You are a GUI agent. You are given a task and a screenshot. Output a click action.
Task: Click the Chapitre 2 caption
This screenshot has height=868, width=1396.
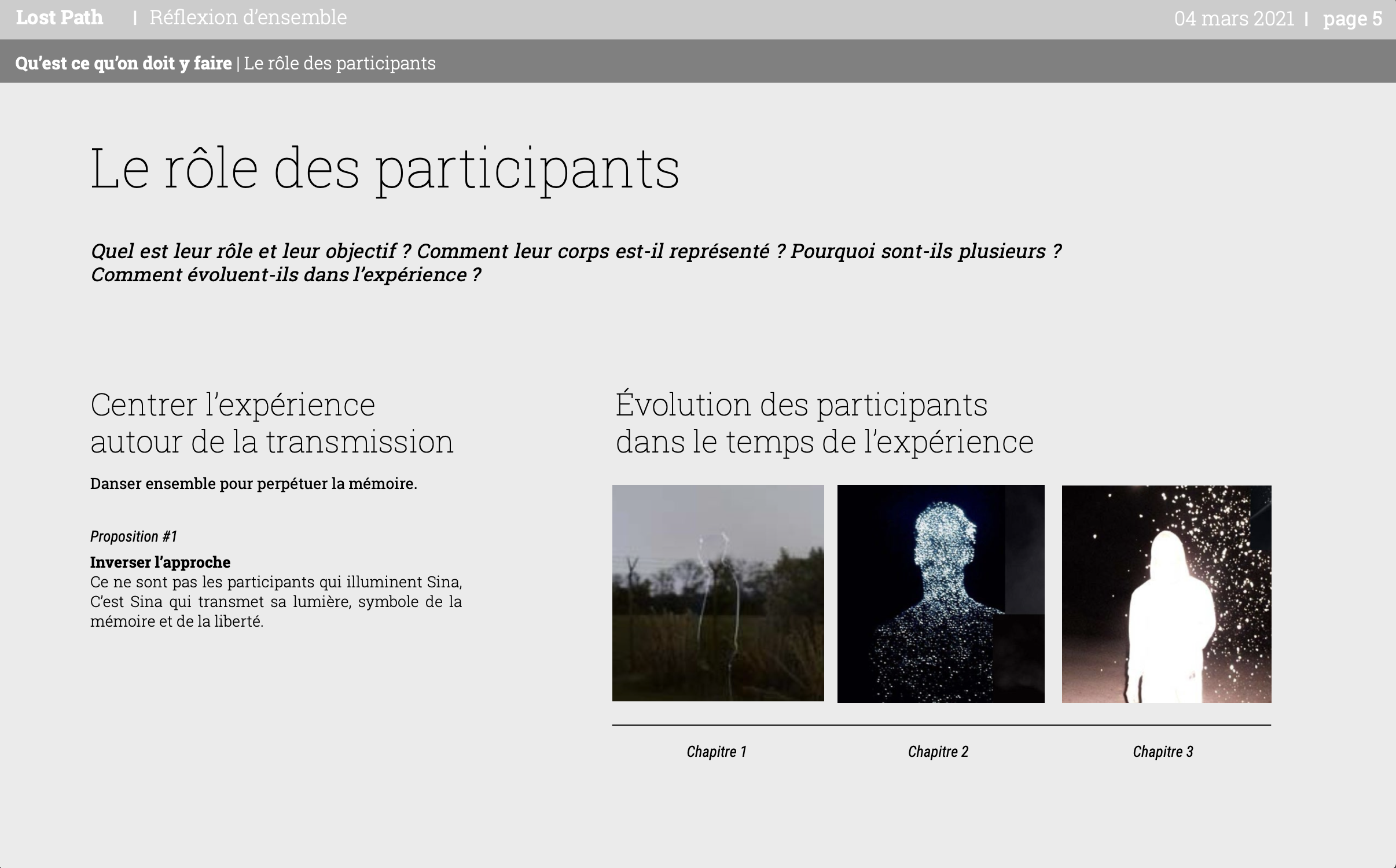[x=938, y=752]
